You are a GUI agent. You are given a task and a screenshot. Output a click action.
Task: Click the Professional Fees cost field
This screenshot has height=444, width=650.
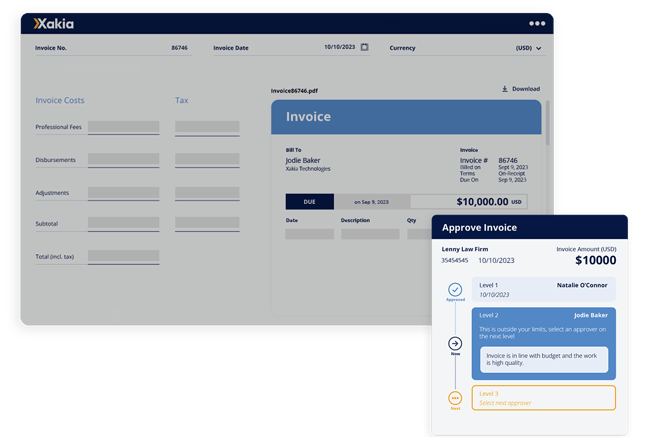pos(124,127)
